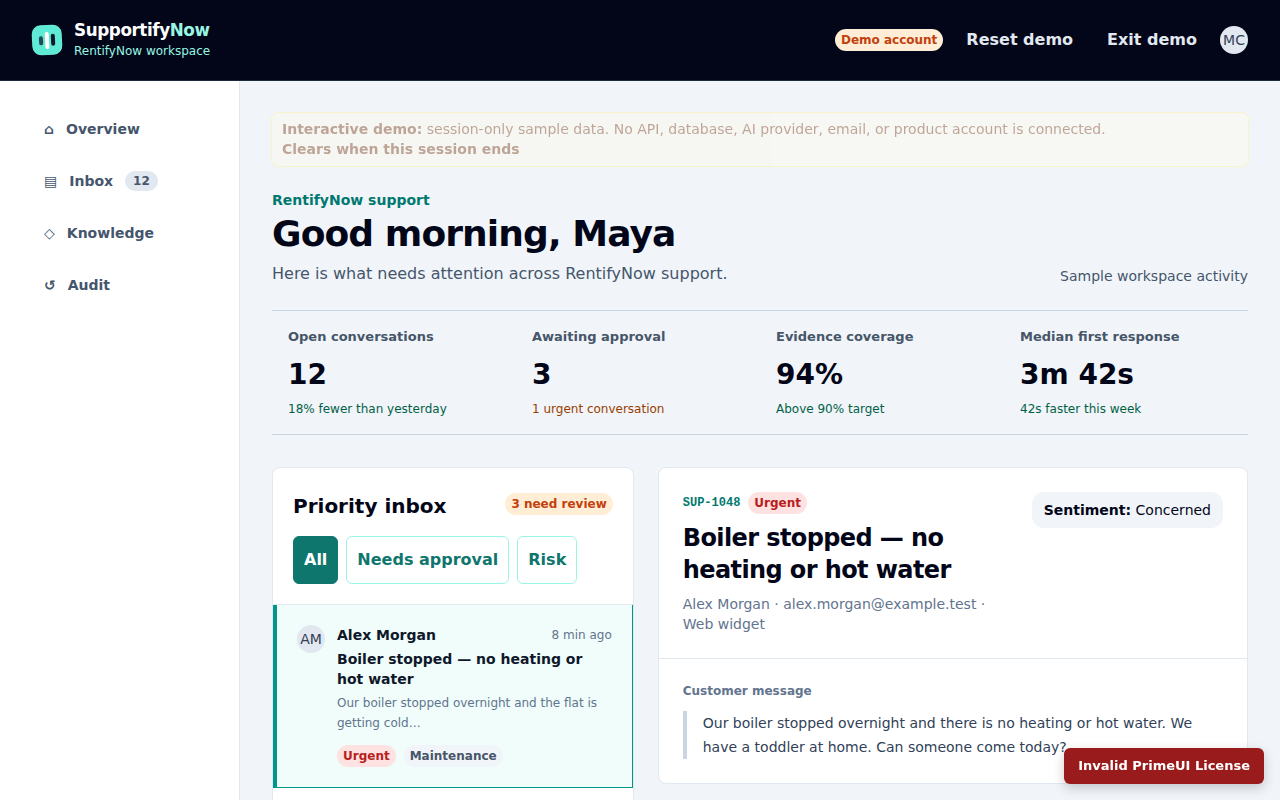This screenshot has width=1280, height=800.
Task: Click the 8 min ago timestamp
Action: [x=581, y=635]
